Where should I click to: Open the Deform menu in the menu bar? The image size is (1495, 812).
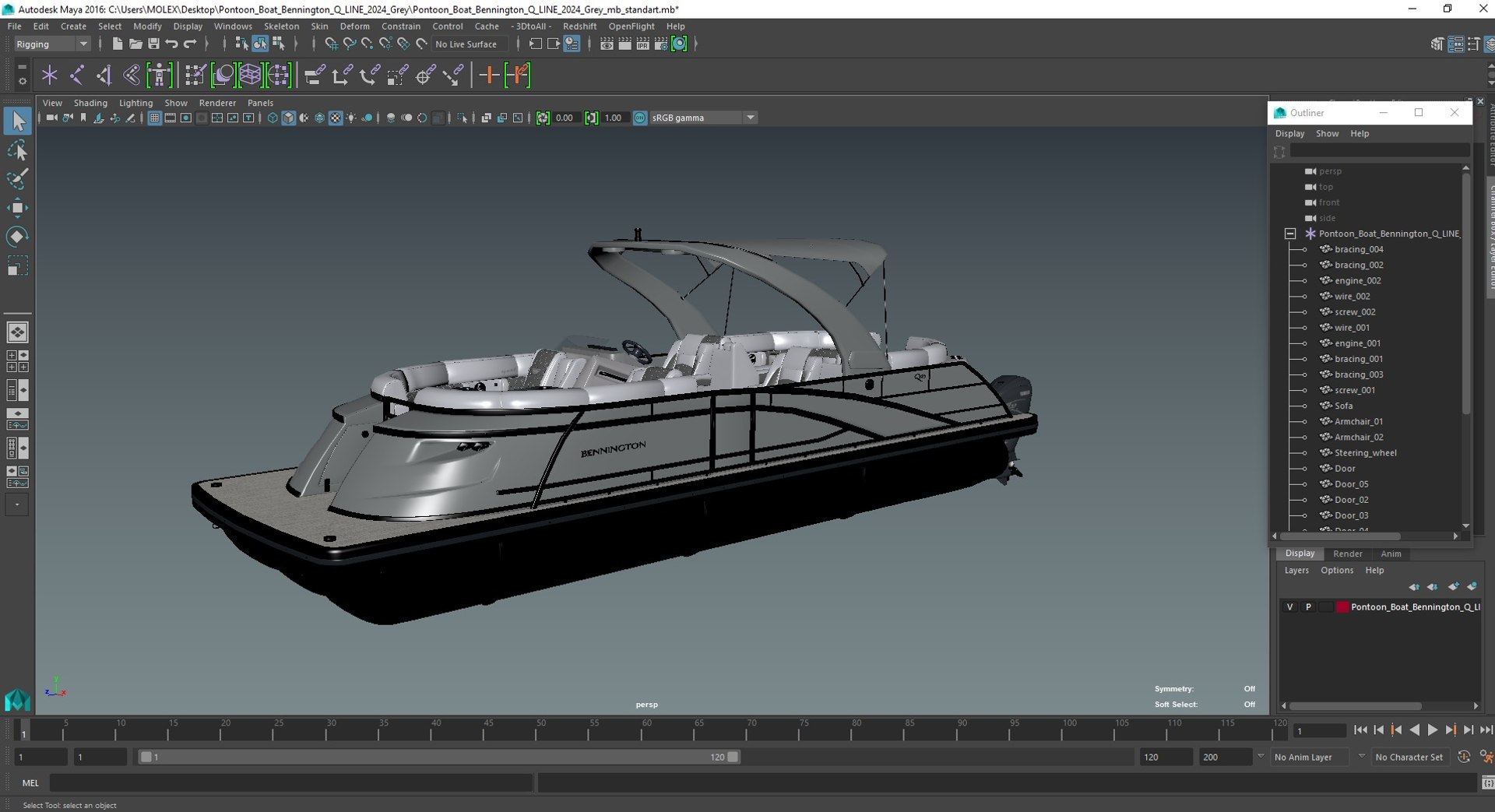click(354, 26)
